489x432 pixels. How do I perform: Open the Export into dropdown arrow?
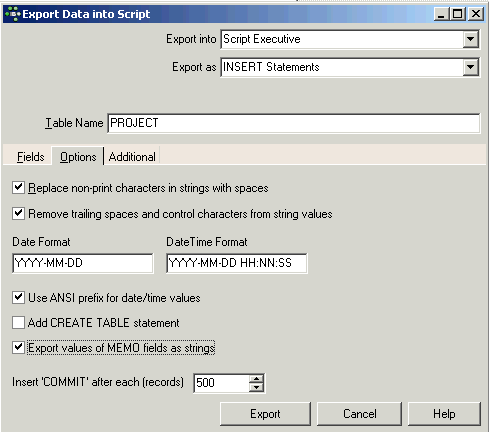(470, 39)
